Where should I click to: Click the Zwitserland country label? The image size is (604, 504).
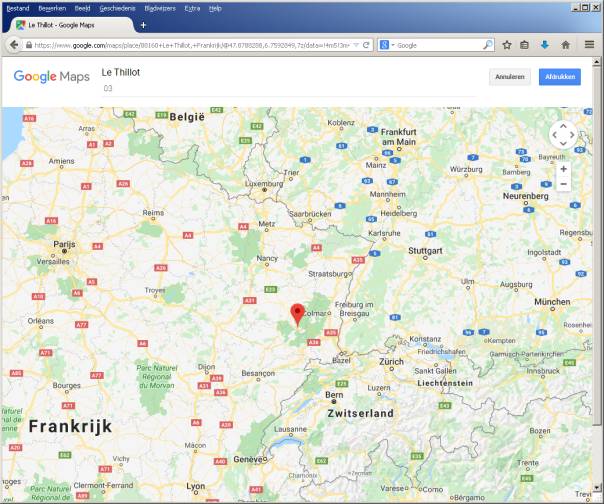coord(361,413)
